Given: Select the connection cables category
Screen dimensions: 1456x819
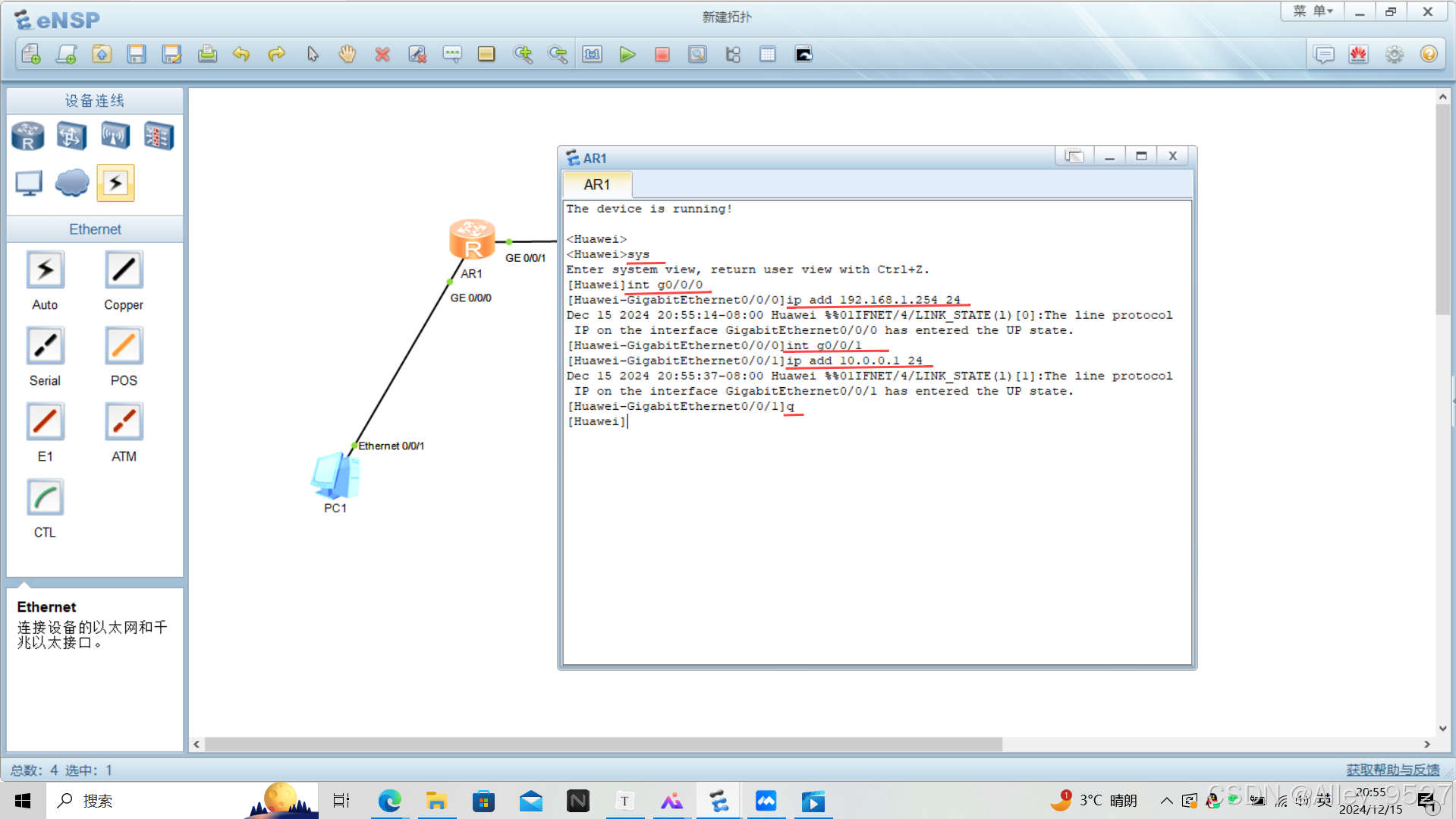Looking at the screenshot, I should click(x=115, y=183).
